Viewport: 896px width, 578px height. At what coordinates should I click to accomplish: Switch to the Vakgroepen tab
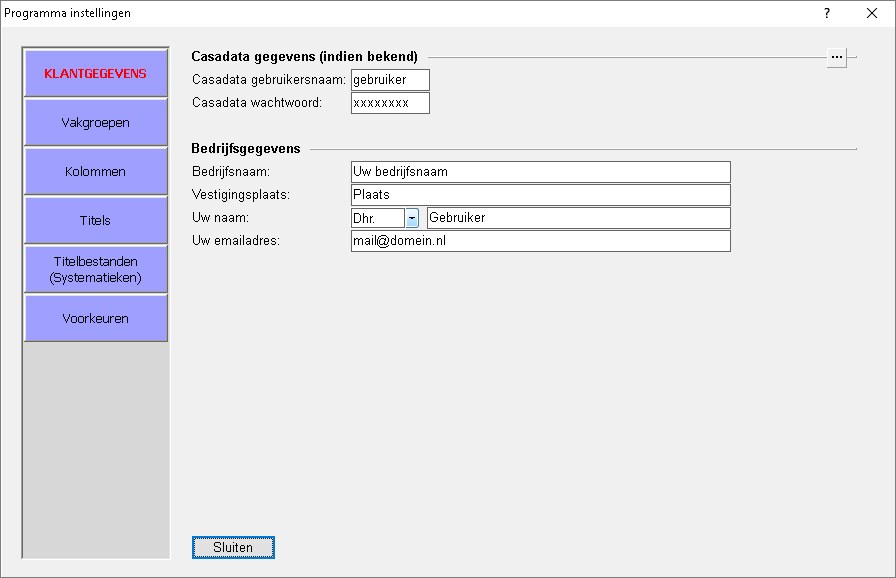pyautogui.click(x=95, y=123)
